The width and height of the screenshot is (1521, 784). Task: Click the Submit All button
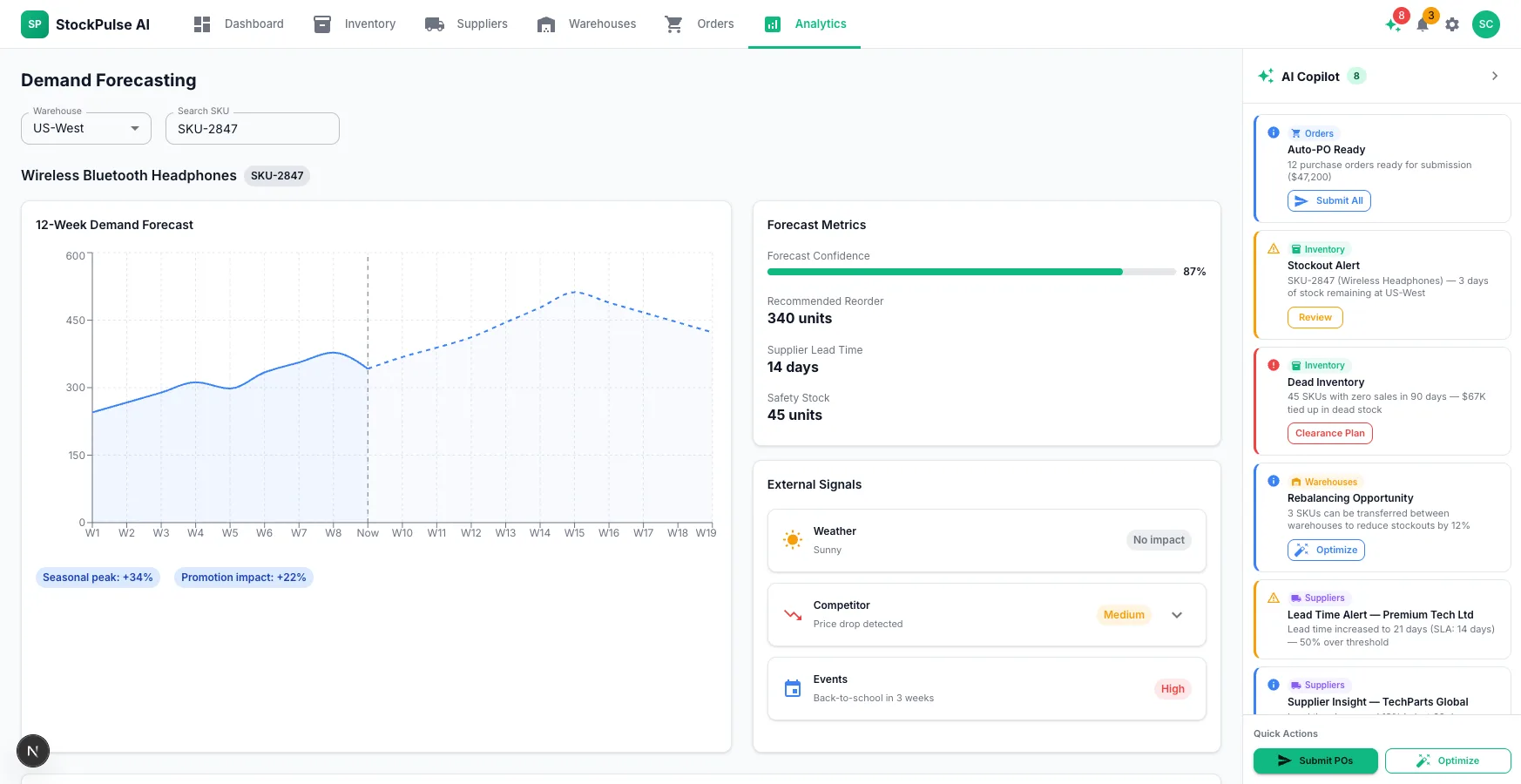pyautogui.click(x=1329, y=200)
